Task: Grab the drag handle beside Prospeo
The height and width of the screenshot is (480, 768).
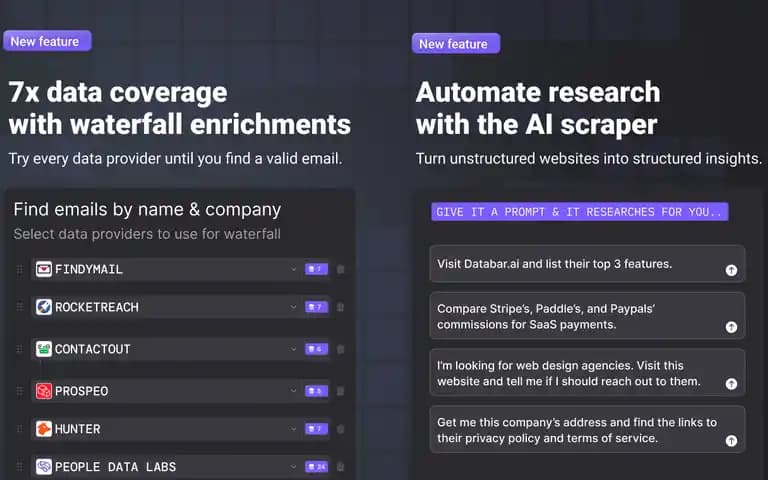Action: (x=20, y=391)
